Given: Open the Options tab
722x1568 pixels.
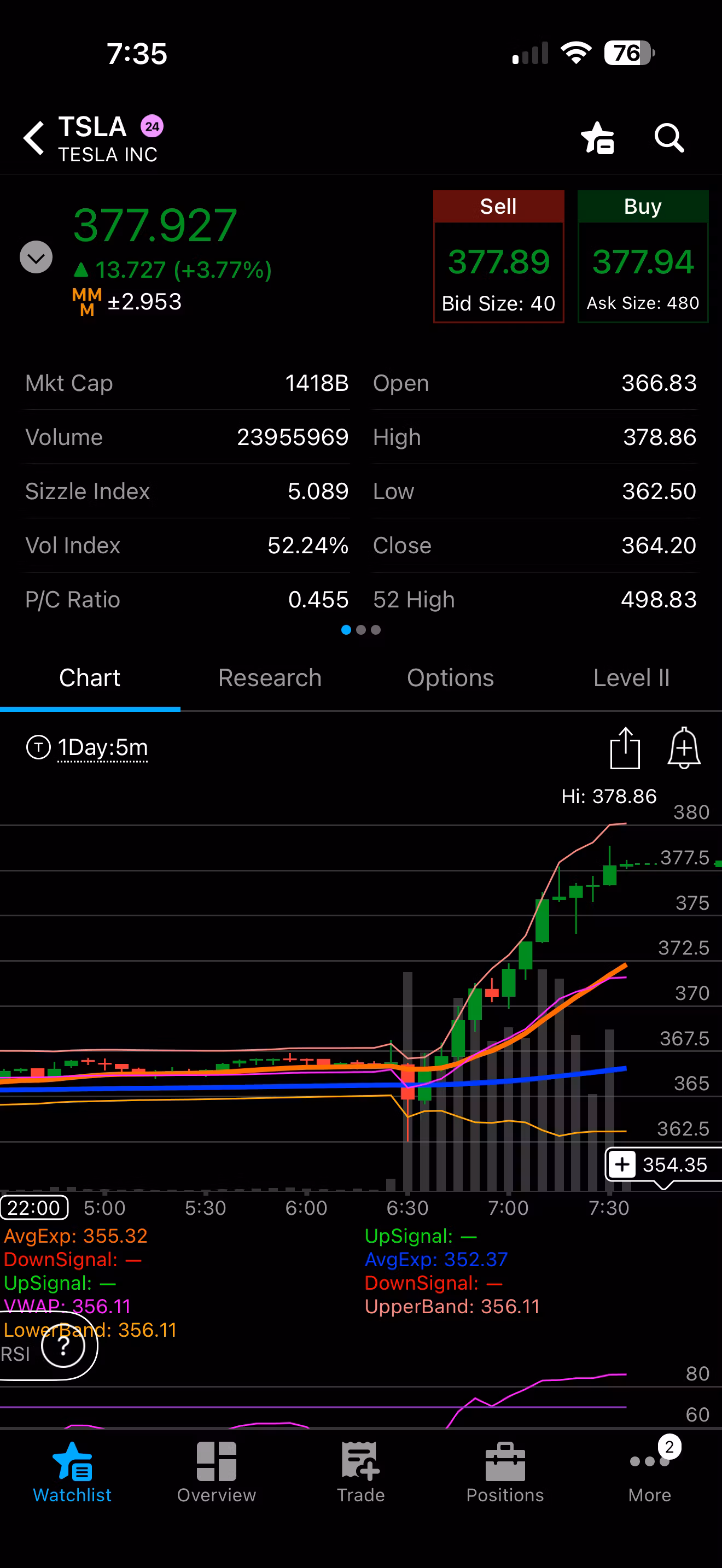Looking at the screenshot, I should [x=451, y=678].
